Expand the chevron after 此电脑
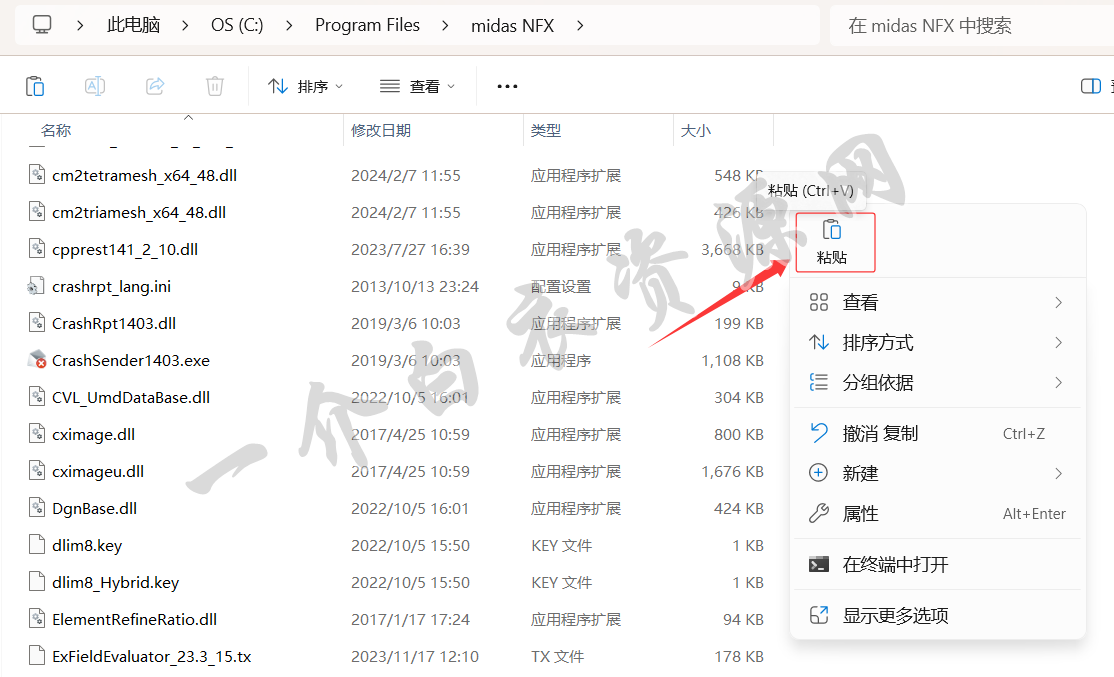This screenshot has height=677, width=1114. pos(185,26)
